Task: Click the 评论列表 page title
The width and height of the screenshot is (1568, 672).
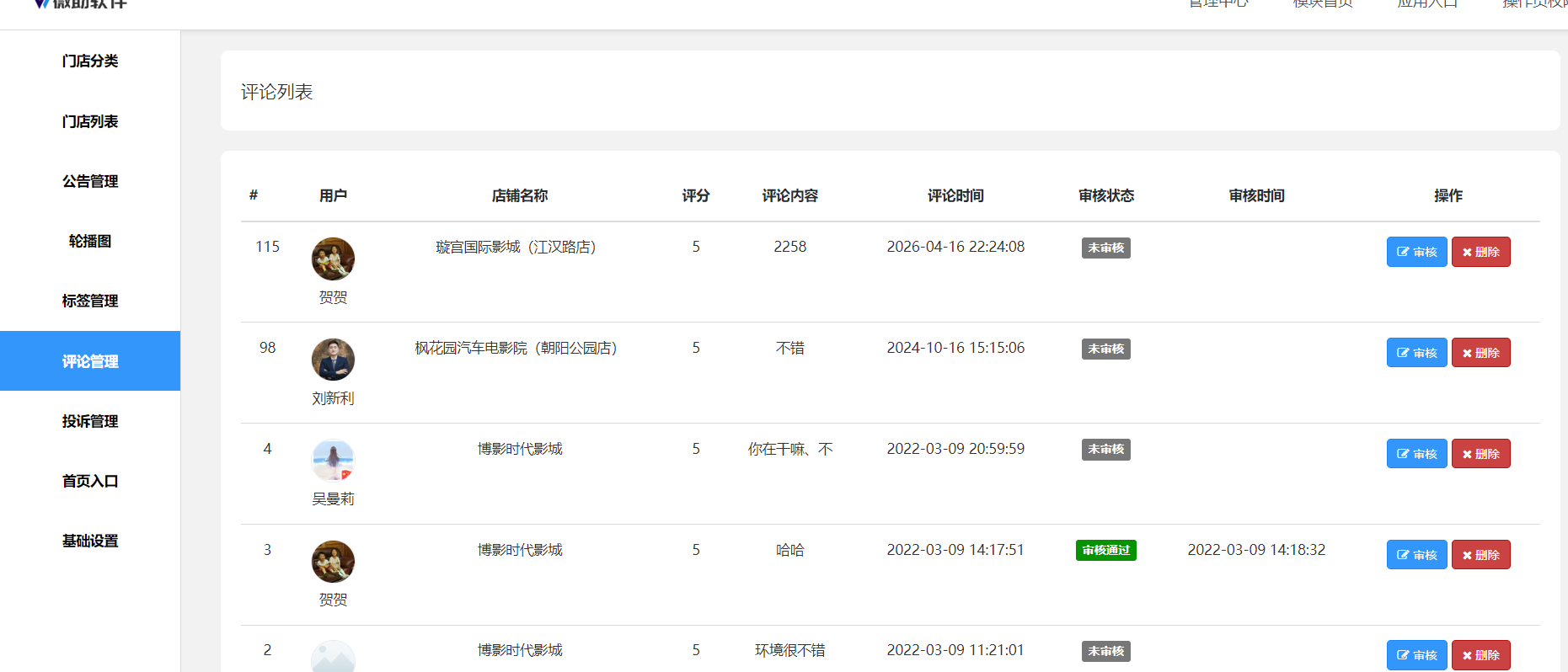Action: (276, 92)
